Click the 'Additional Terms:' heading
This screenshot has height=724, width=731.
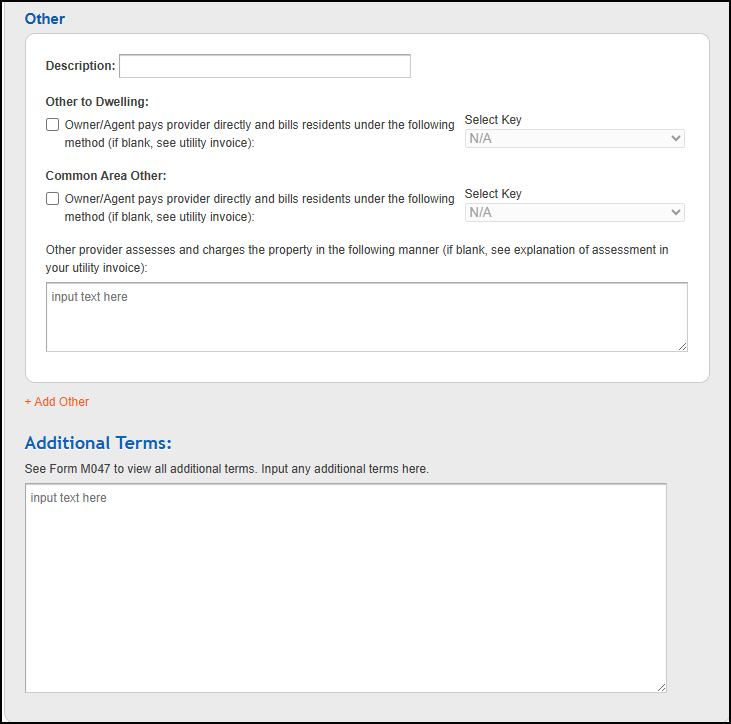[98, 443]
